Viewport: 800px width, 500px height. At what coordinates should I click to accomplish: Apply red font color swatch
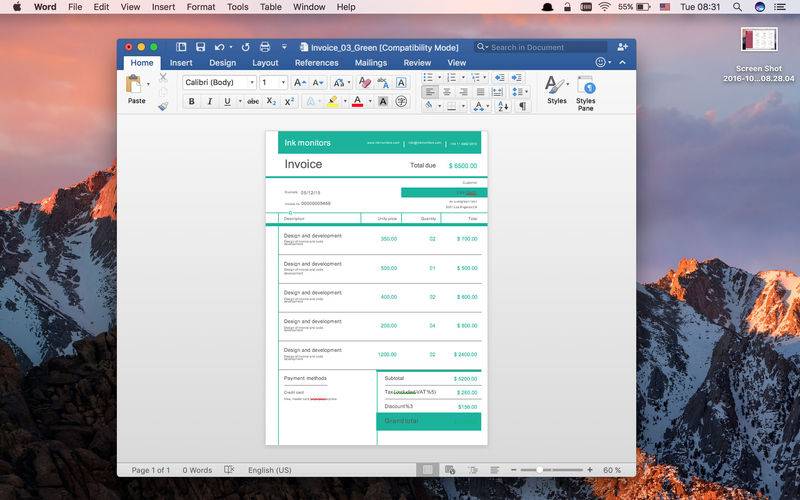pos(358,102)
